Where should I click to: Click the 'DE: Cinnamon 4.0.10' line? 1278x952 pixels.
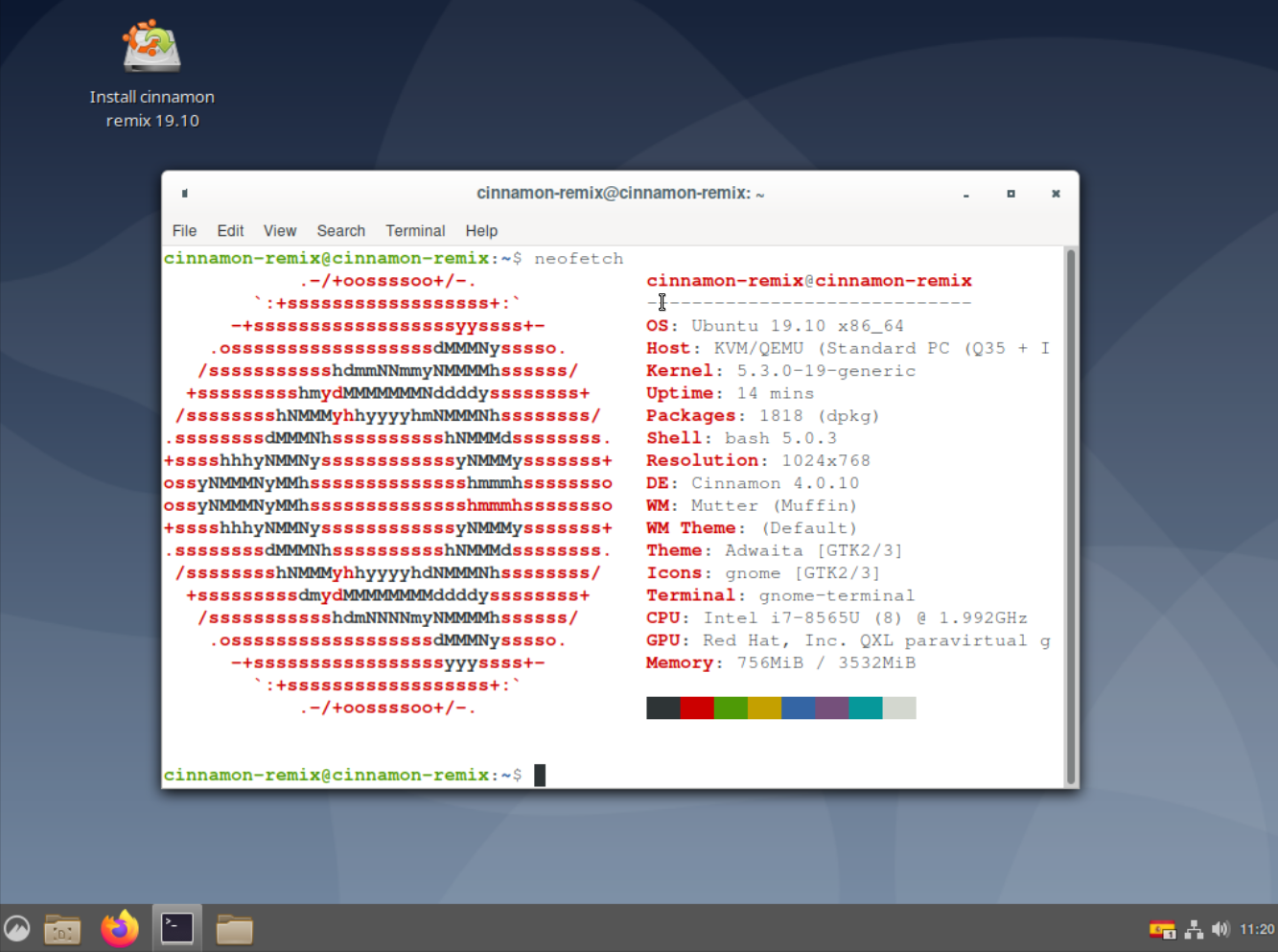tap(753, 483)
